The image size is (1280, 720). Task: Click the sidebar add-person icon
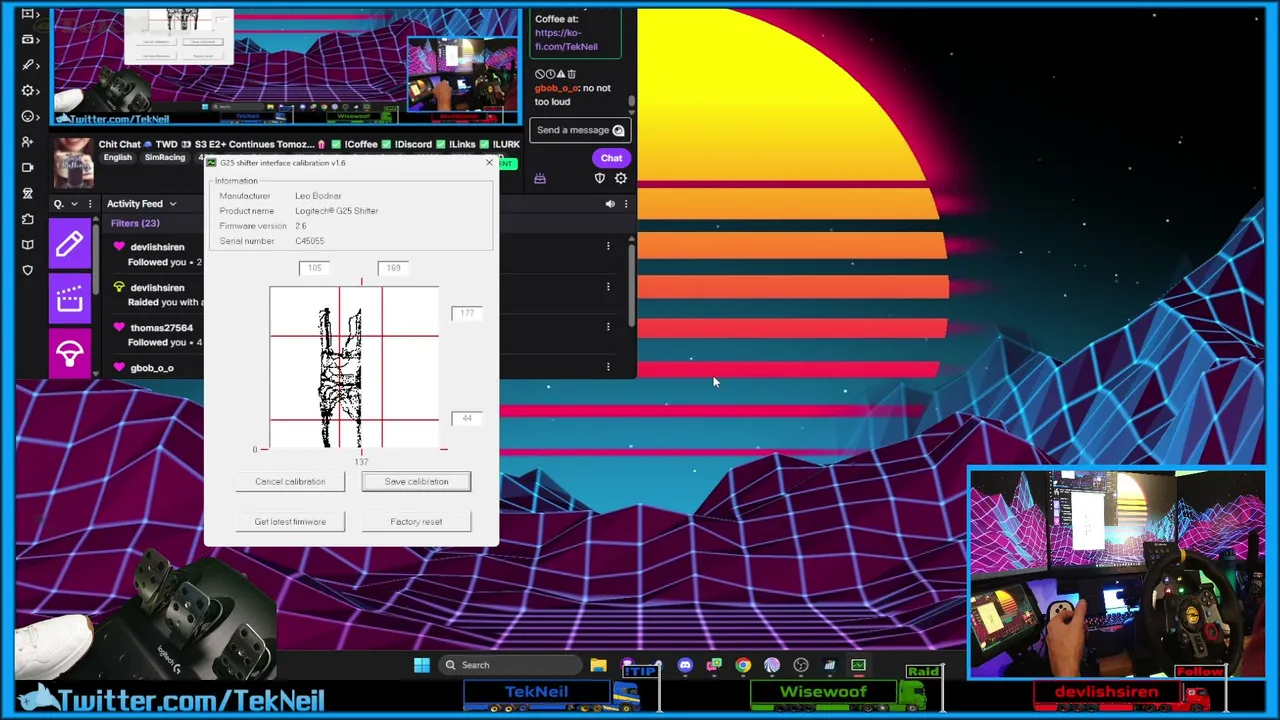pos(27,142)
